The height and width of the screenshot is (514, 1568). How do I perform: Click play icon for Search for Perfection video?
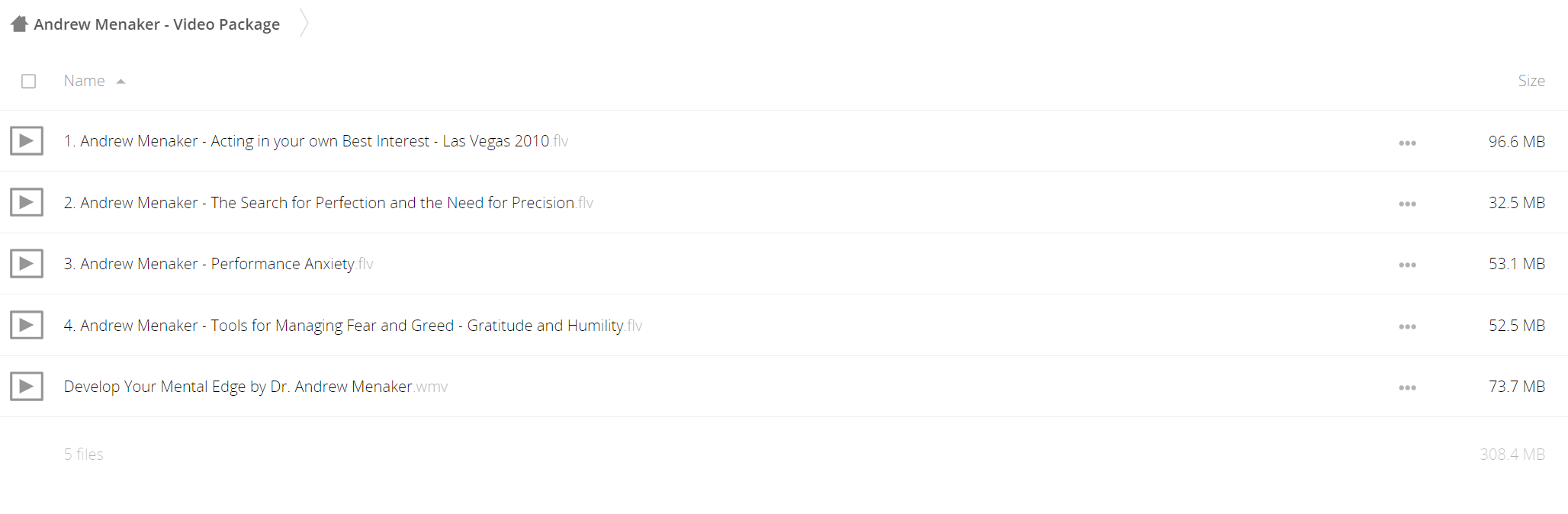coord(27,202)
